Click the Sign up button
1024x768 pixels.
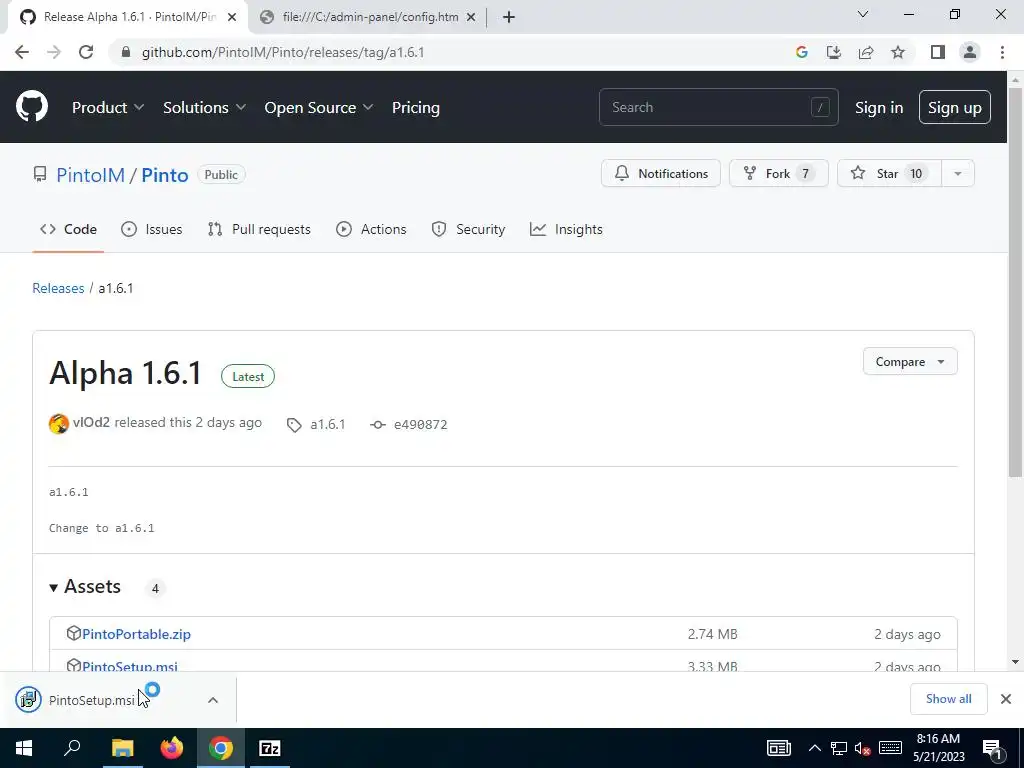coord(955,107)
